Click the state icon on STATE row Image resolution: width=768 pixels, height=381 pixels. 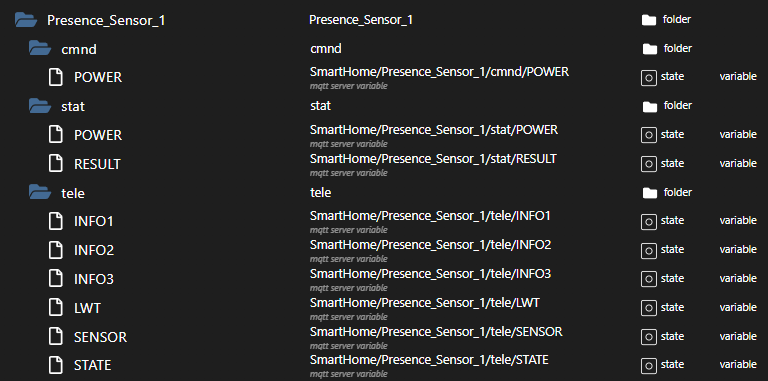tap(648, 365)
